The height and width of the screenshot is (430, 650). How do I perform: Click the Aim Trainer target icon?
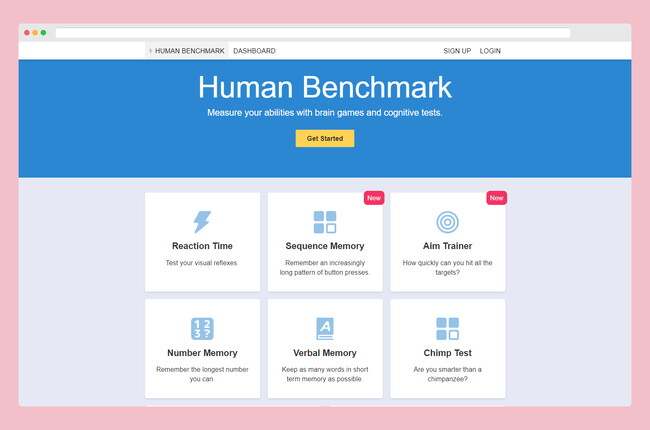tap(447, 222)
